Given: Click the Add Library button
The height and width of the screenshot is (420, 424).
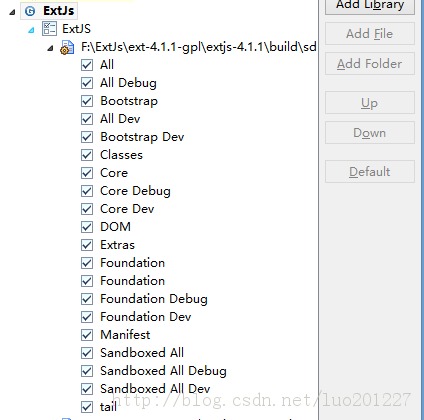Looking at the screenshot, I should point(370,5).
